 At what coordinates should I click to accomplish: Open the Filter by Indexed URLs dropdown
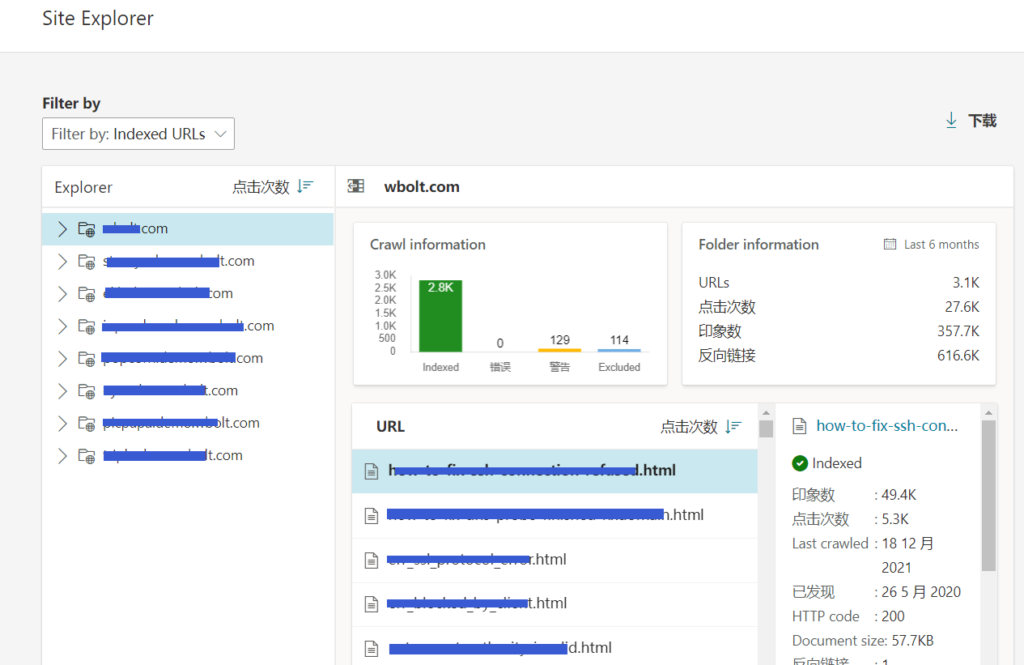pos(138,134)
